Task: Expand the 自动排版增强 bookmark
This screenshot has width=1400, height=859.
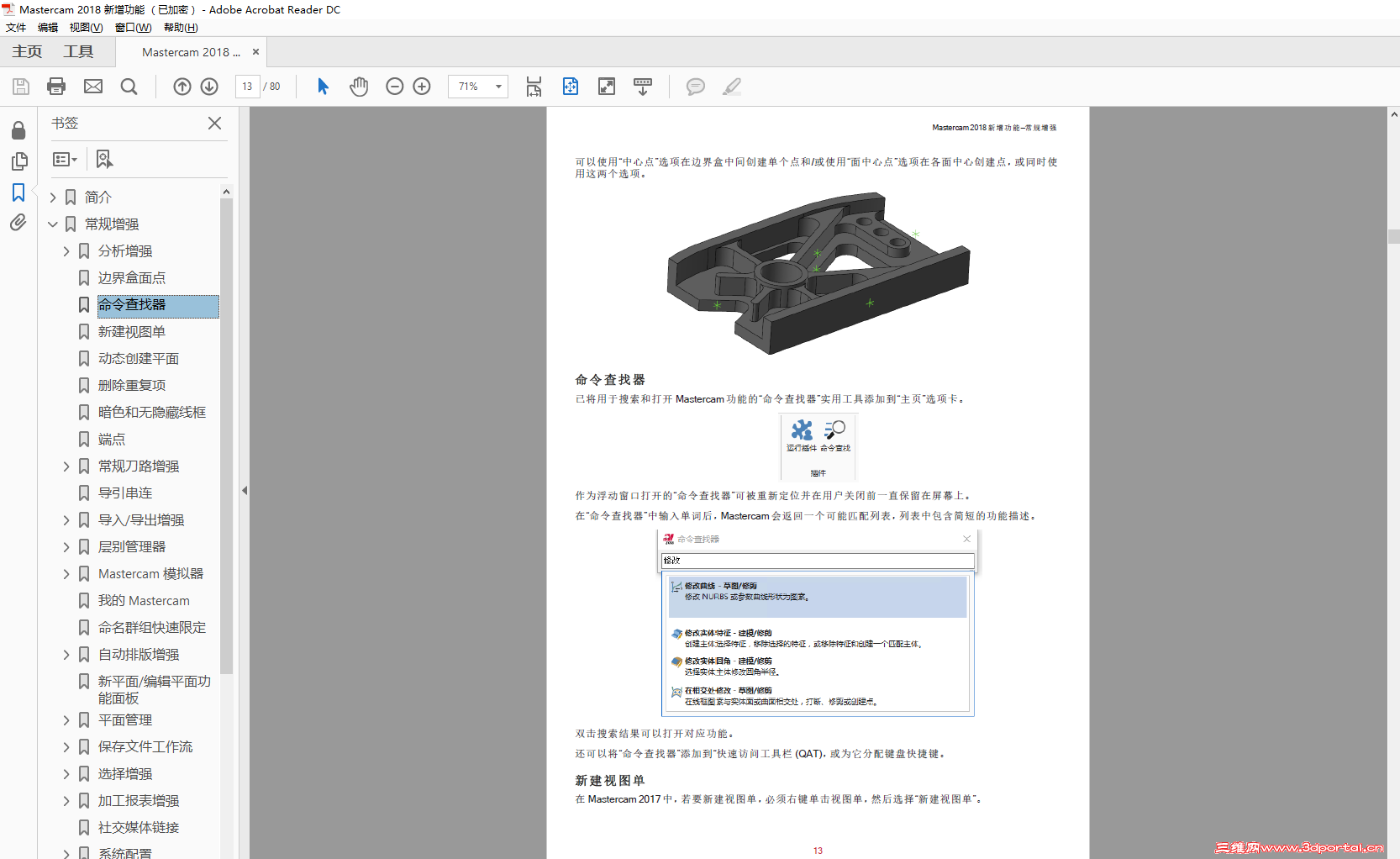Action: point(66,655)
